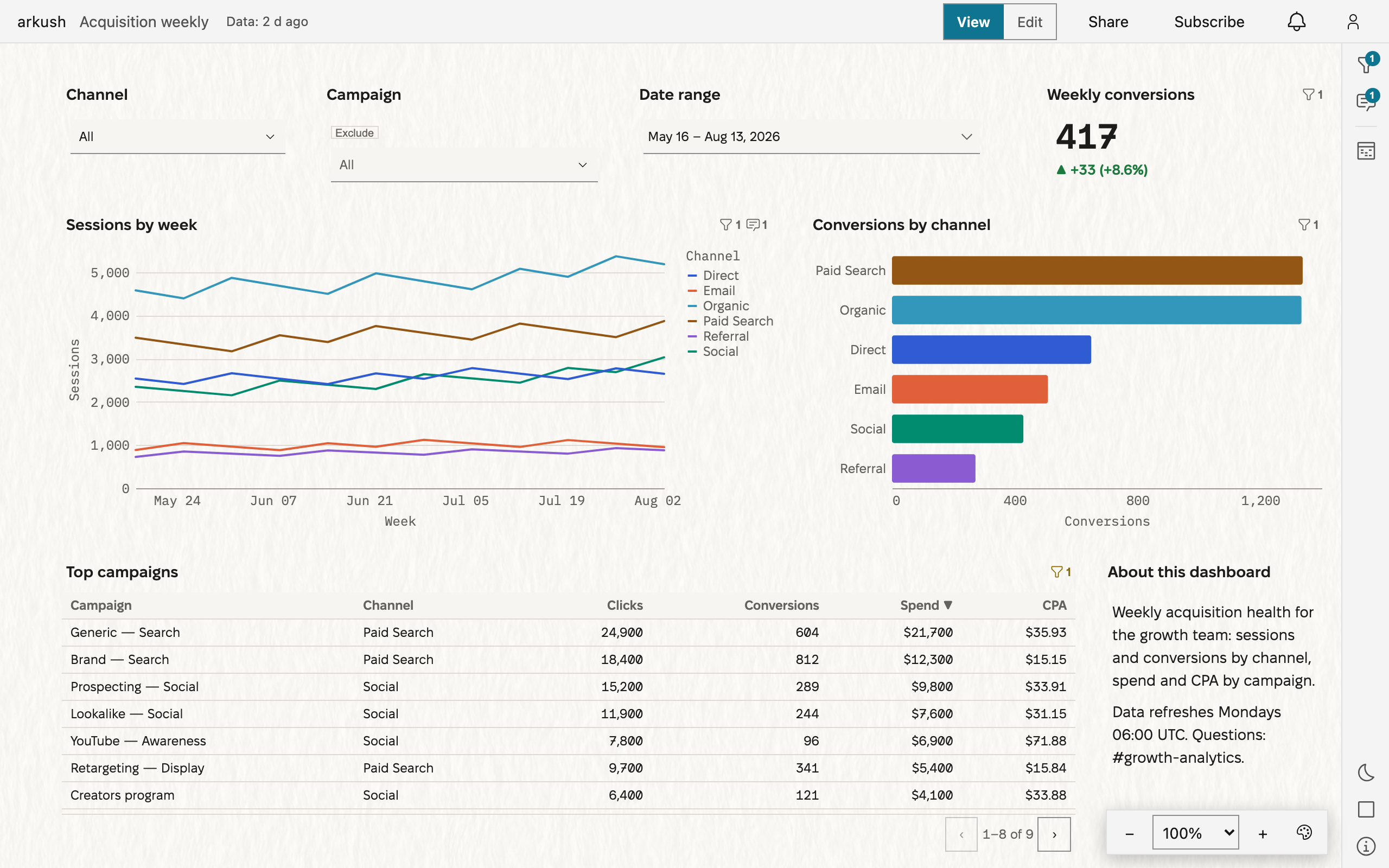The height and width of the screenshot is (868, 1389).
Task: Switch to Edit mode
Action: tap(1030, 22)
